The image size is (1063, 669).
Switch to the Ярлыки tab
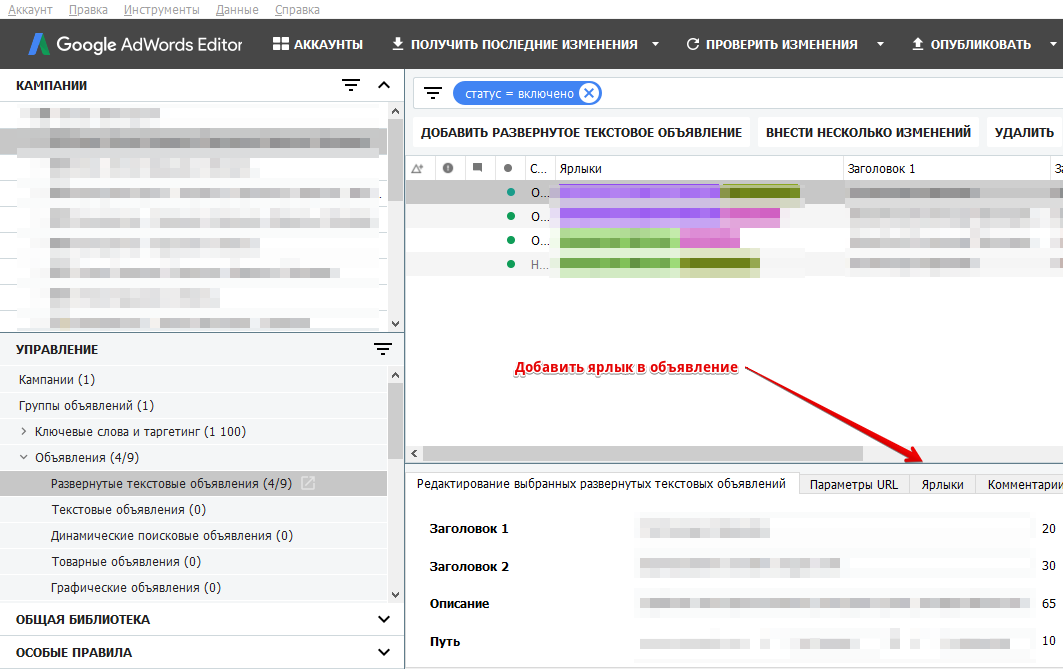(942, 485)
